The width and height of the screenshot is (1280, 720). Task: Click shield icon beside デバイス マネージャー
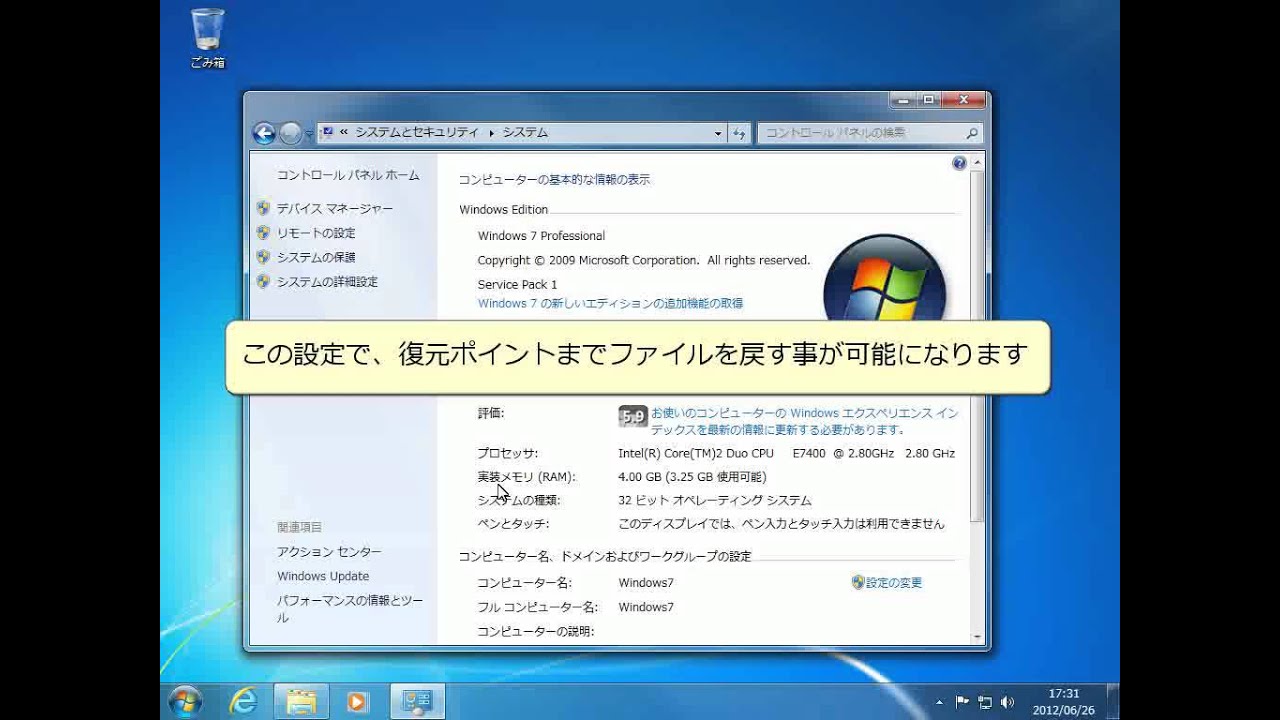pos(263,208)
